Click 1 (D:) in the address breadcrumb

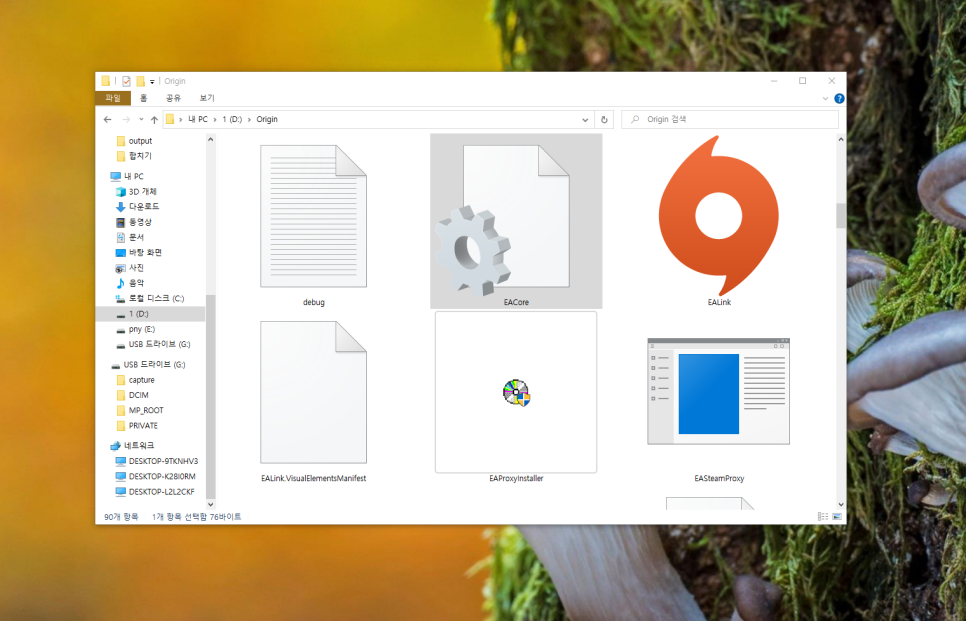[x=232, y=120]
